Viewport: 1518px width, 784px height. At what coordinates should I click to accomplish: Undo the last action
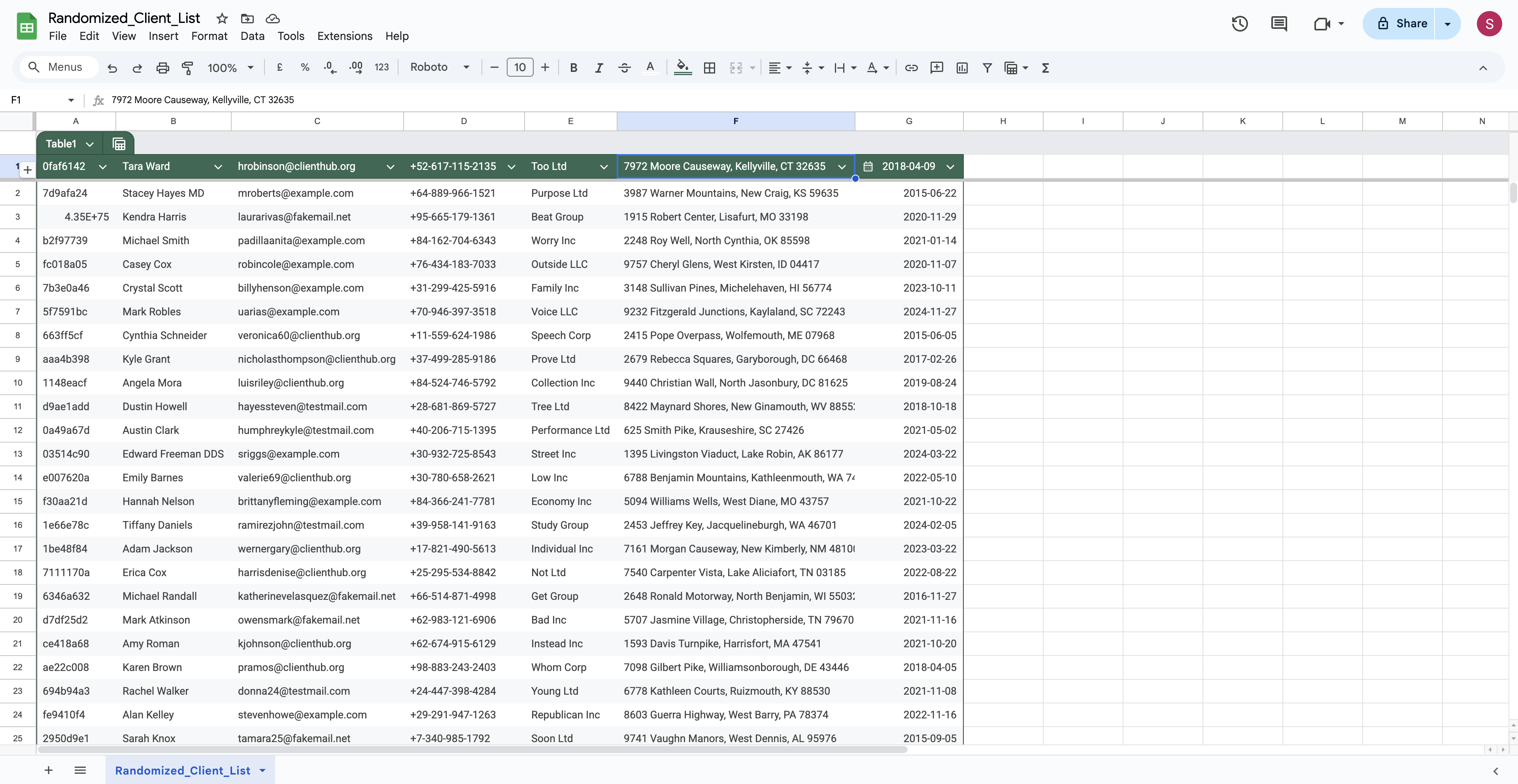tap(112, 67)
